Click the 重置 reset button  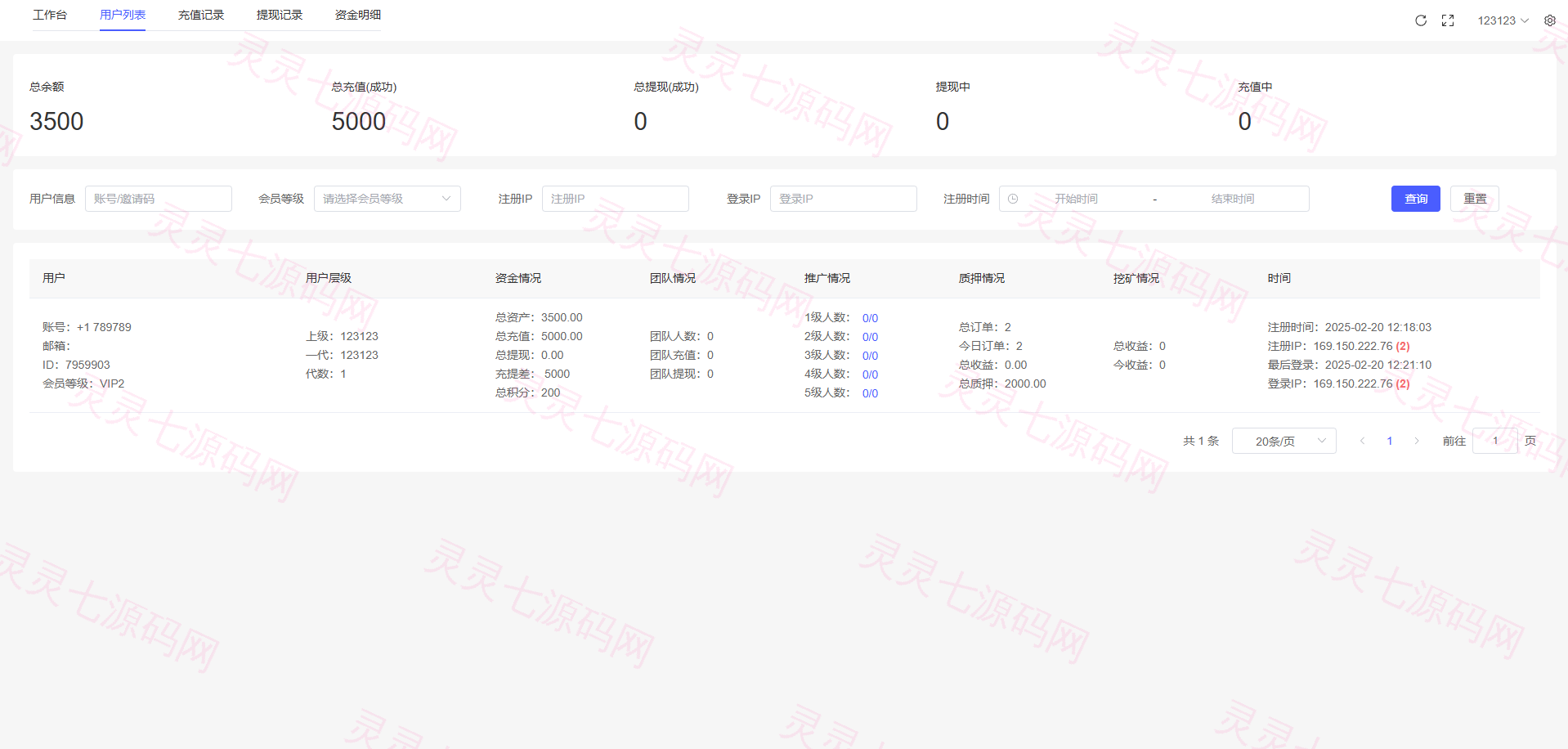[1475, 199]
